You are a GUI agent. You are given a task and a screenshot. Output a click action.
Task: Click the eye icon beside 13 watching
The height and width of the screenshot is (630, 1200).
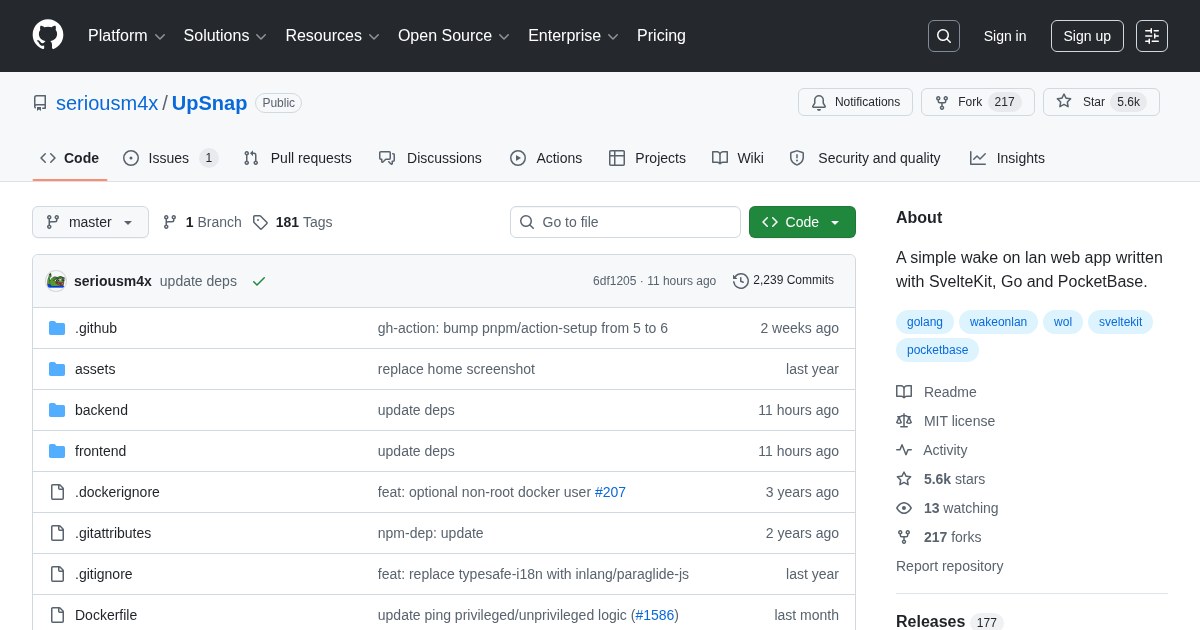pyautogui.click(x=904, y=508)
